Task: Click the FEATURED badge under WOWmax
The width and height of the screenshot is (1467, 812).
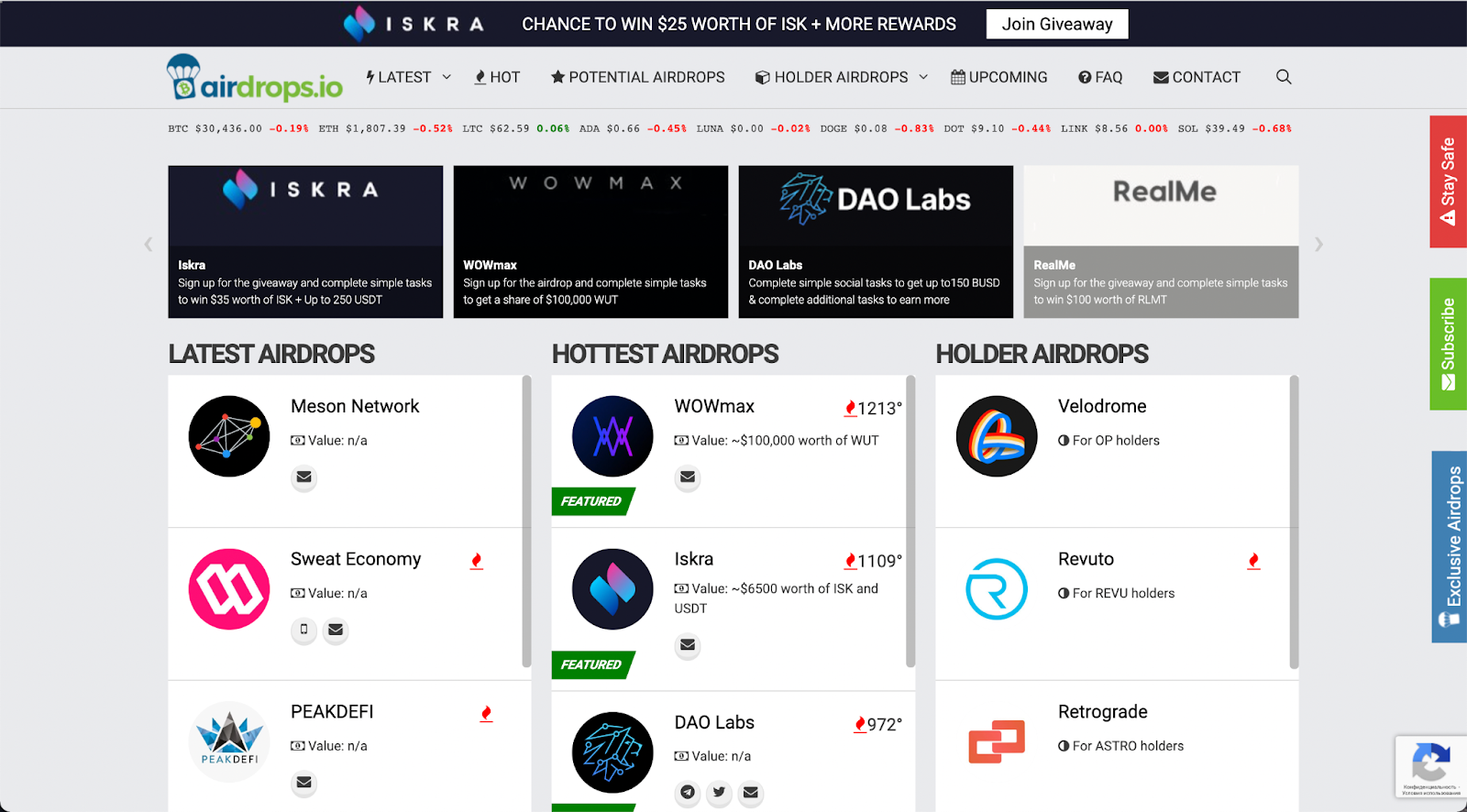Action: pos(592,501)
